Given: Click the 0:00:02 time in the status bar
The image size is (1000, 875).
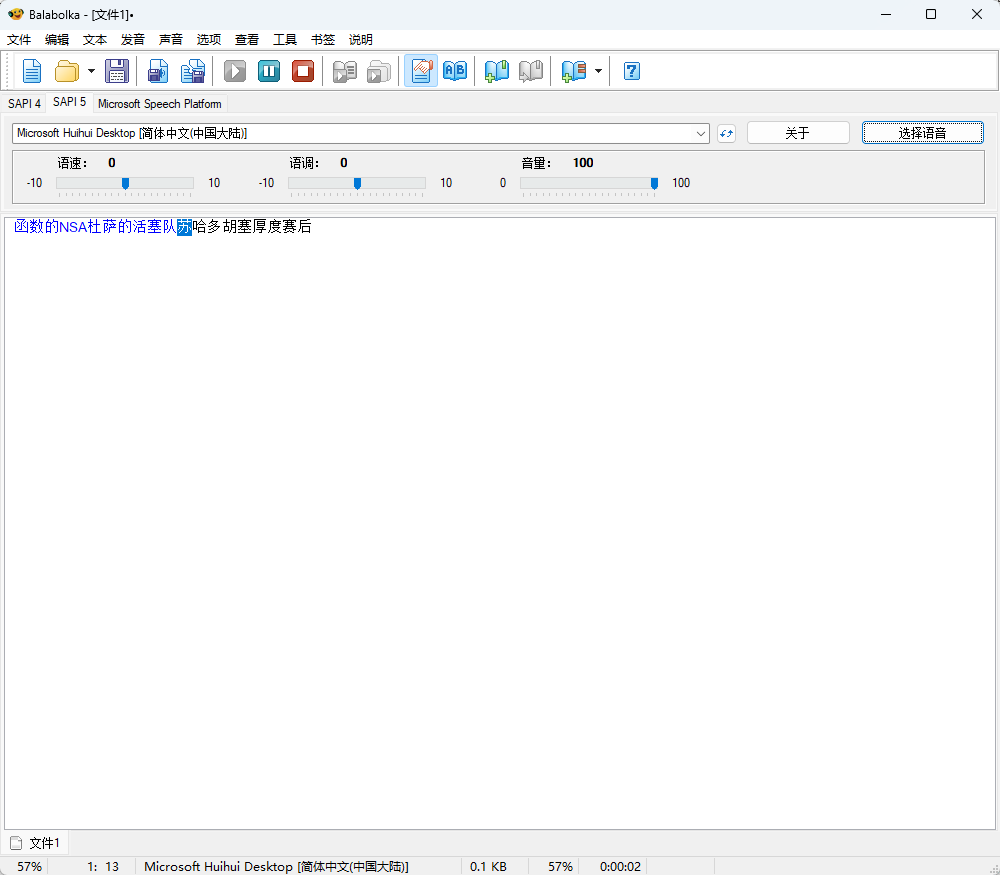Looking at the screenshot, I should click(620, 867).
